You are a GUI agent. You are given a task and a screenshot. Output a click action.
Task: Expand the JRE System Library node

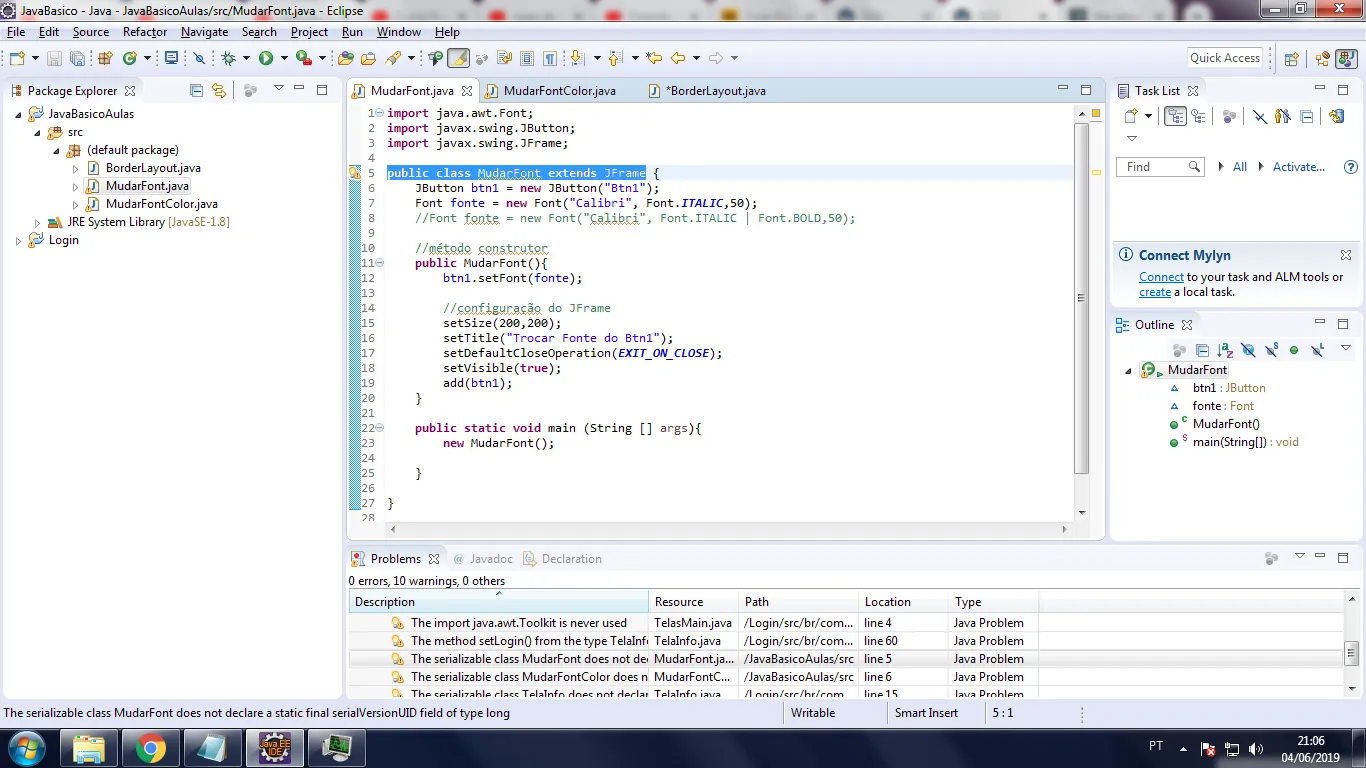[38, 223]
